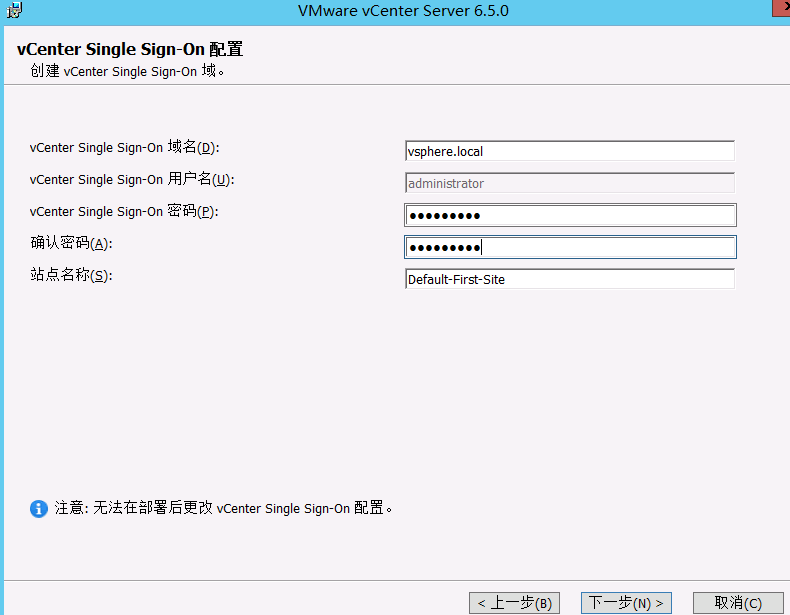Cancel setup with the 取消(C) button
Image resolution: width=790 pixels, height=615 pixels.
(x=738, y=603)
